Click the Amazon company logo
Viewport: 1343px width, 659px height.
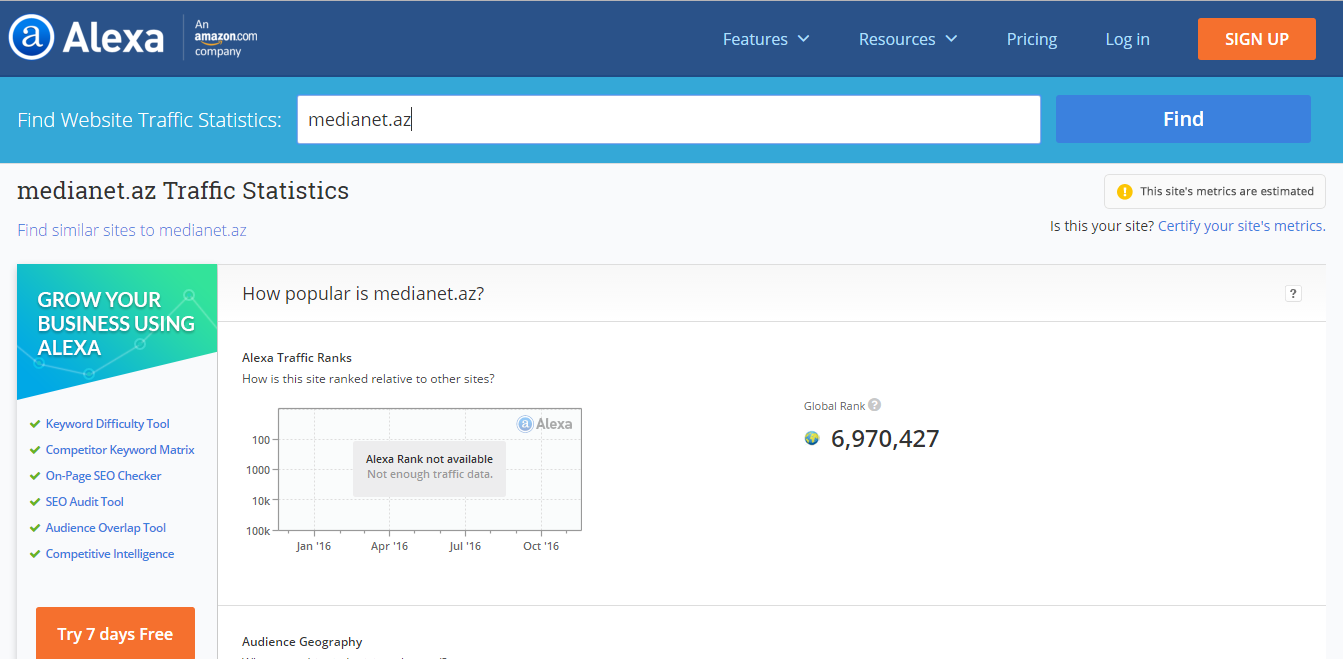225,38
